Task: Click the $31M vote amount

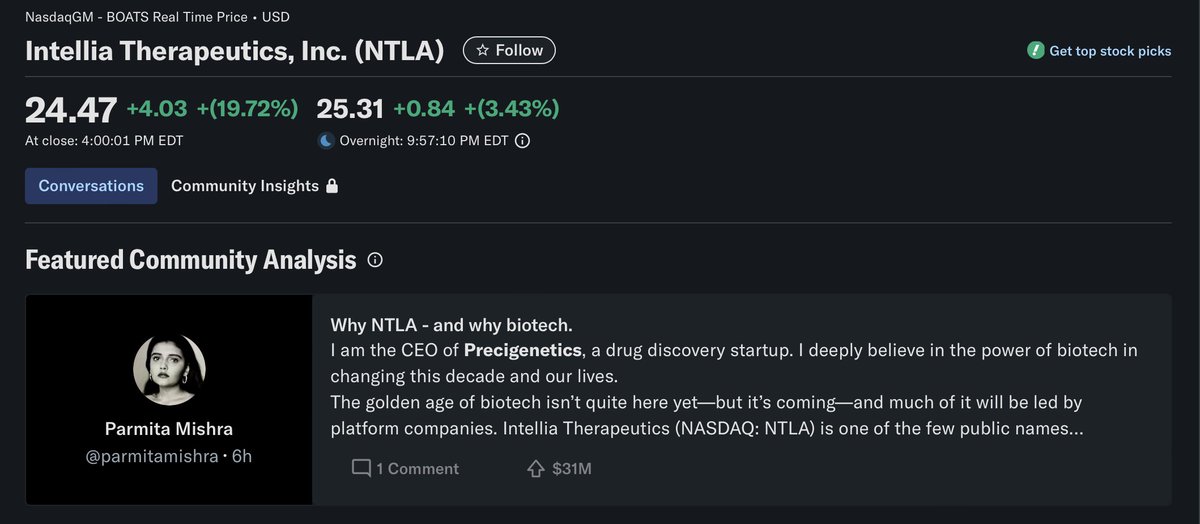Action: [x=572, y=468]
